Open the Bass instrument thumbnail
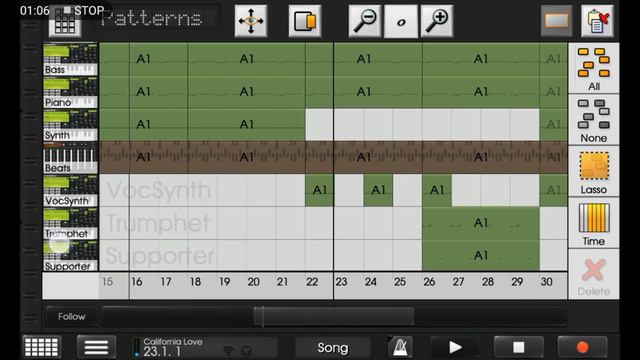 [71, 59]
